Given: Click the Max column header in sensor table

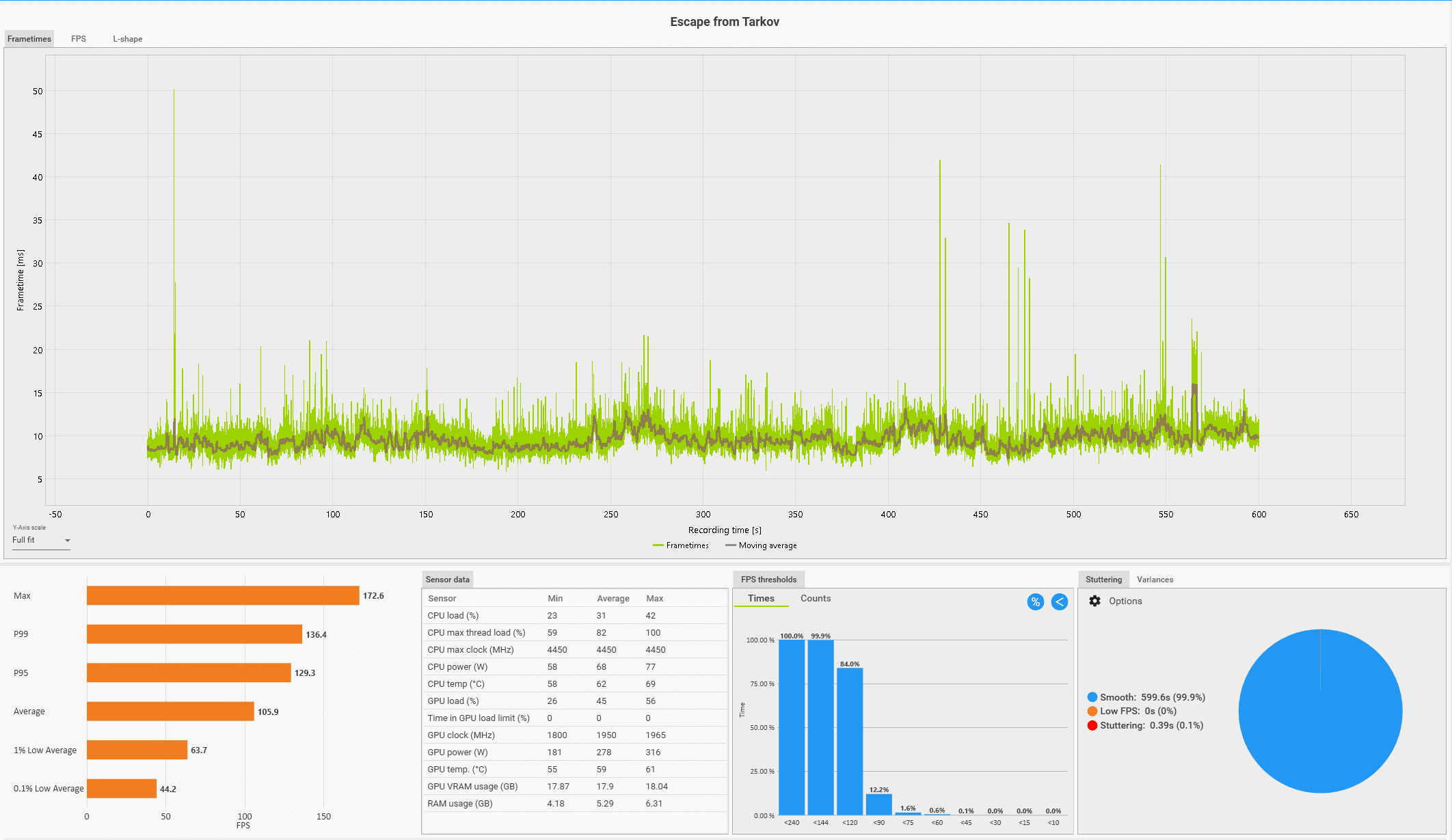Looking at the screenshot, I should pyautogui.click(x=654, y=598).
